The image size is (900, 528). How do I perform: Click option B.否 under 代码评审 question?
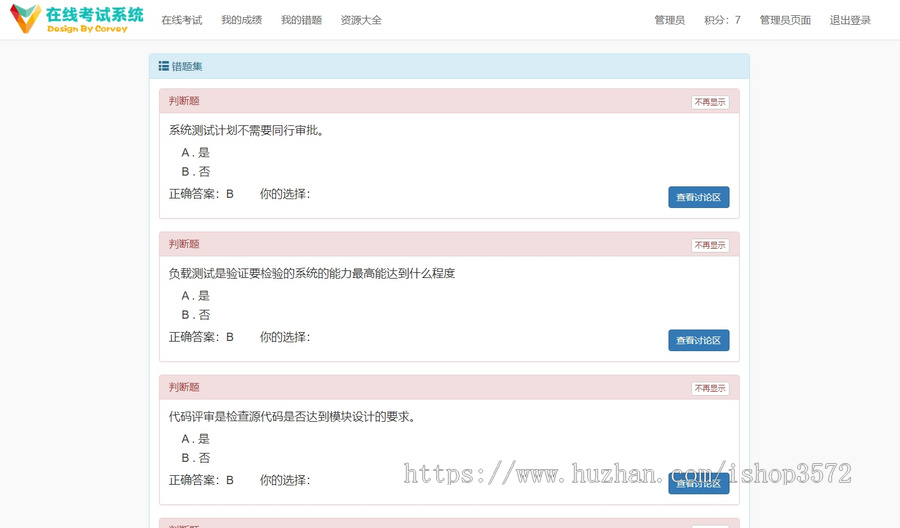(x=196, y=458)
